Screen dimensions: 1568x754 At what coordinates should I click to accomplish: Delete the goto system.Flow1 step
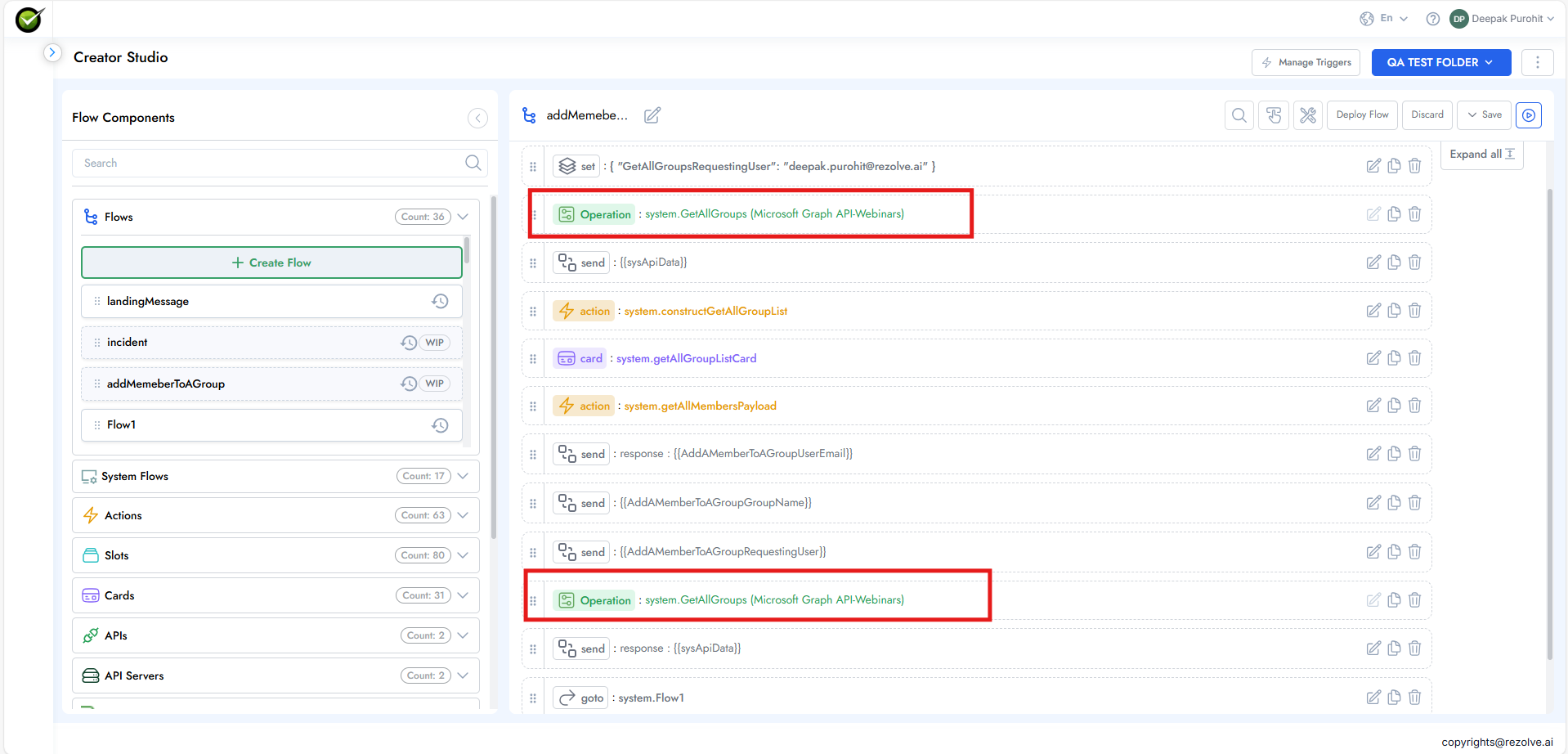tap(1414, 697)
